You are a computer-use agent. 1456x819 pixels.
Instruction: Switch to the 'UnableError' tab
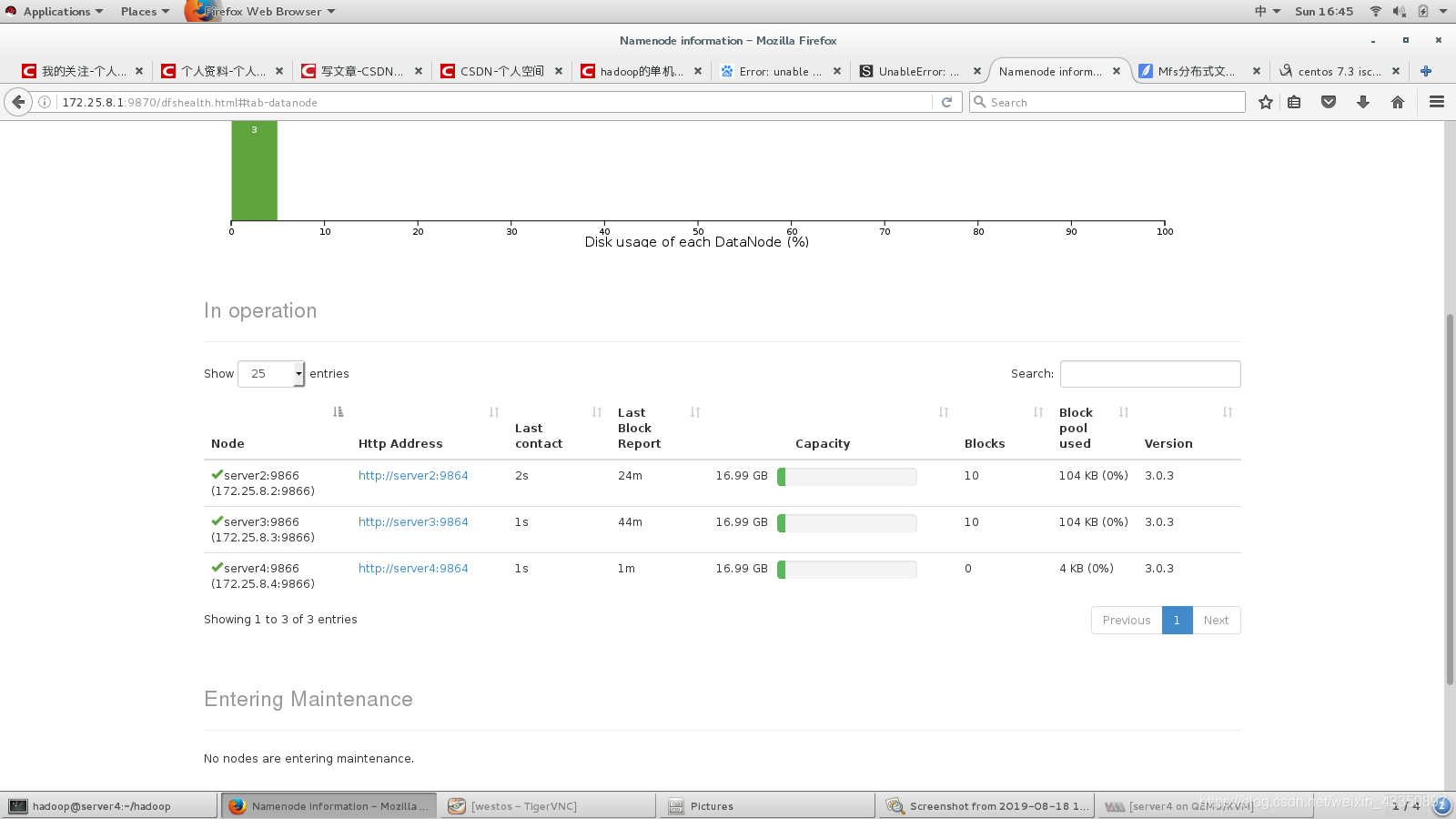[919, 71]
